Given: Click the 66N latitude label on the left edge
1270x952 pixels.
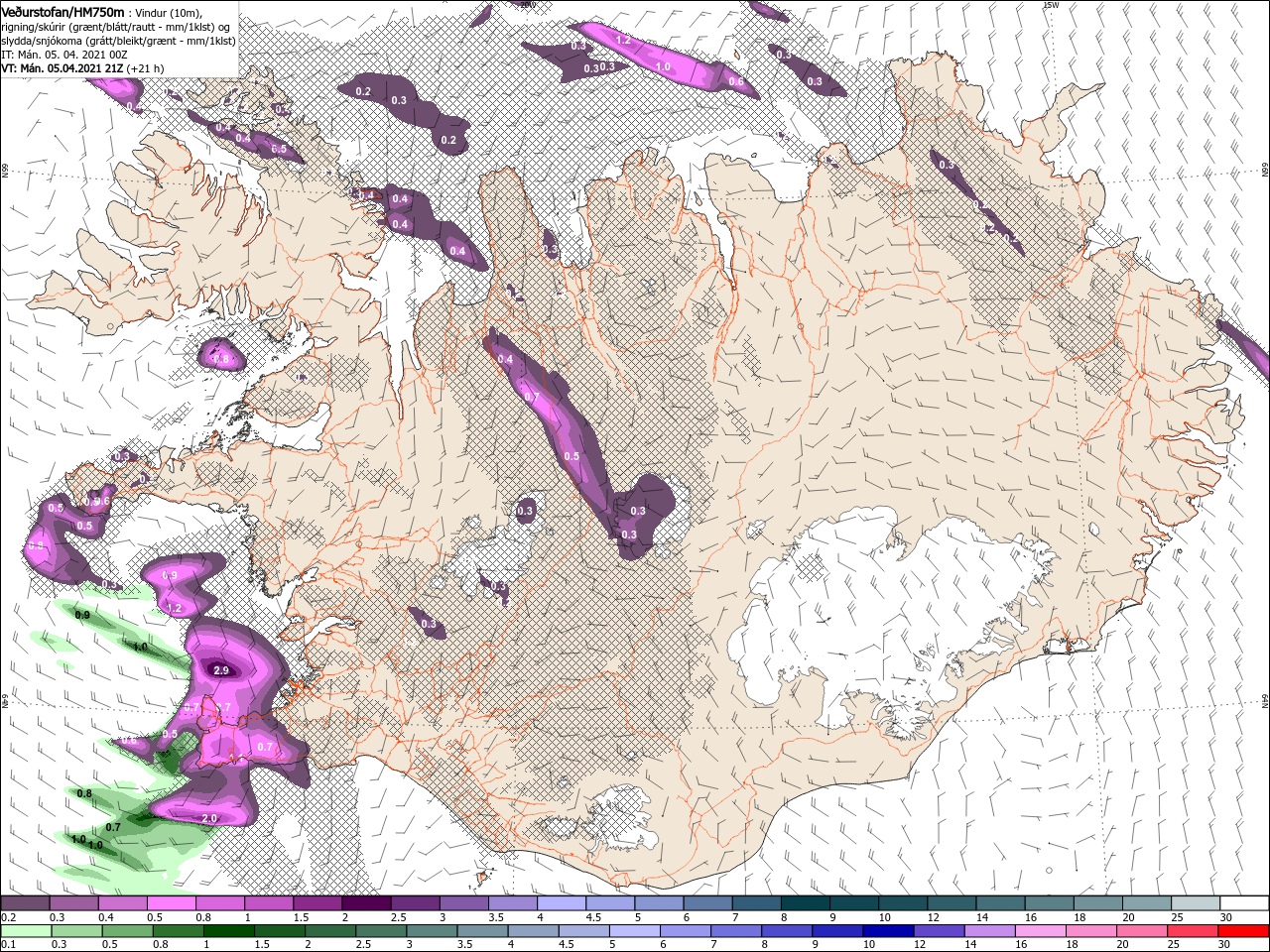Looking at the screenshot, I should [x=5, y=172].
